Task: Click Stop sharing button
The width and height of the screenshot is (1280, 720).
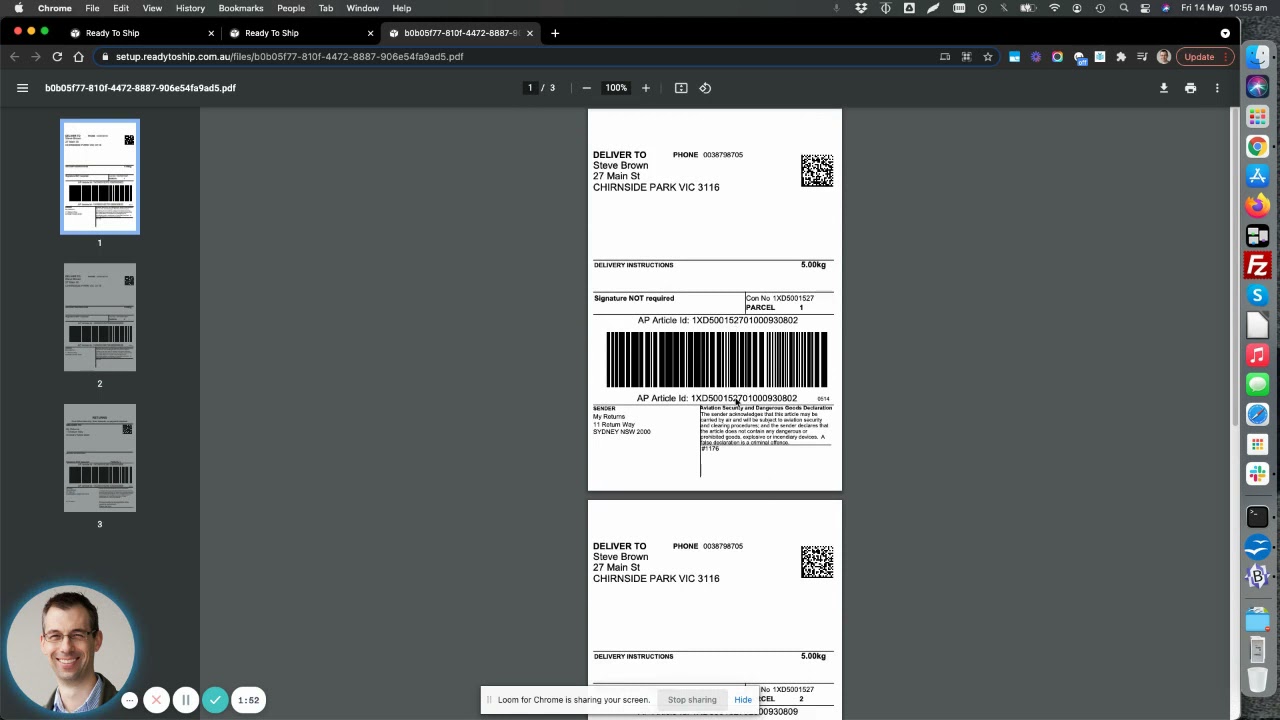Action: [692, 700]
